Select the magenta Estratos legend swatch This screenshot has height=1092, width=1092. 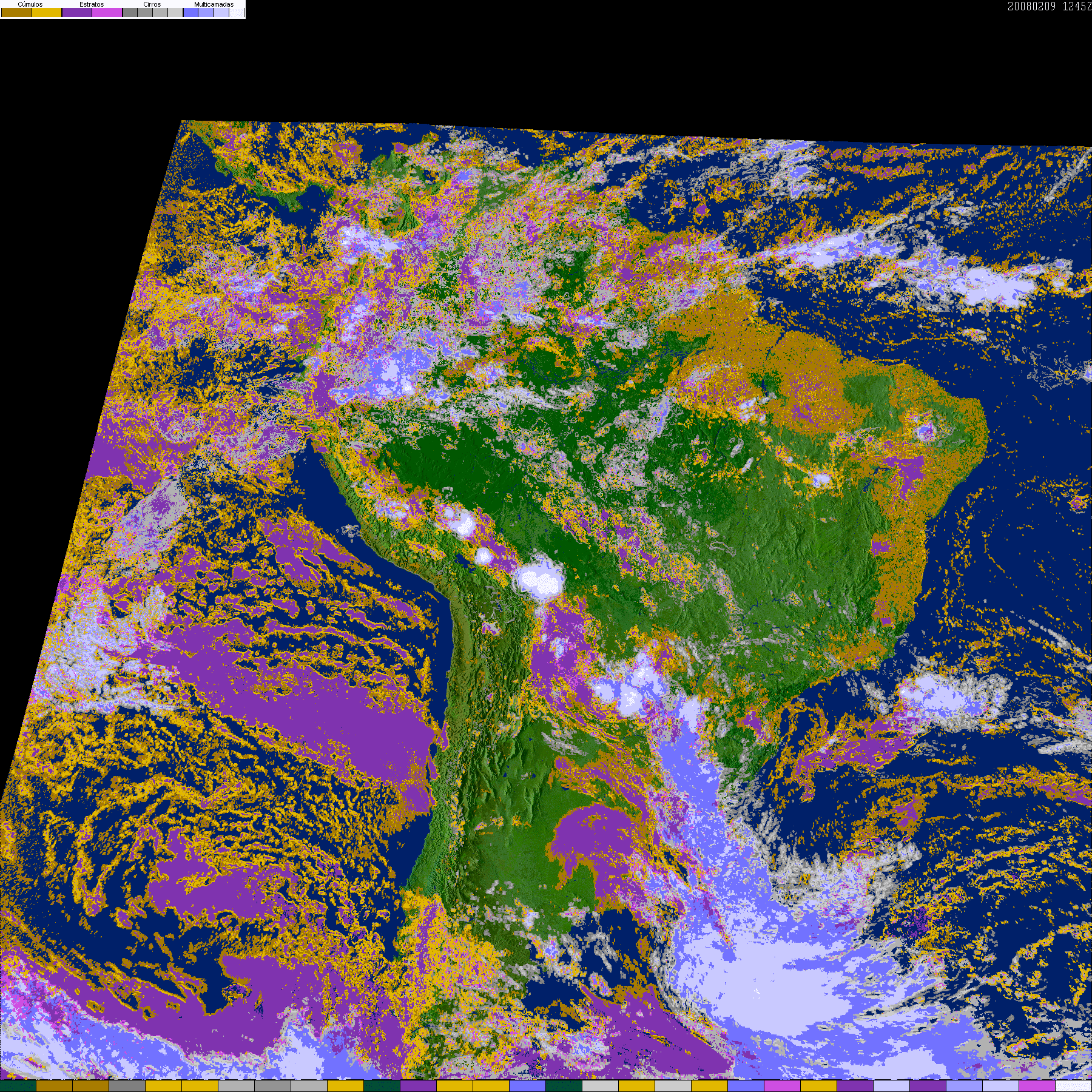[107, 12]
